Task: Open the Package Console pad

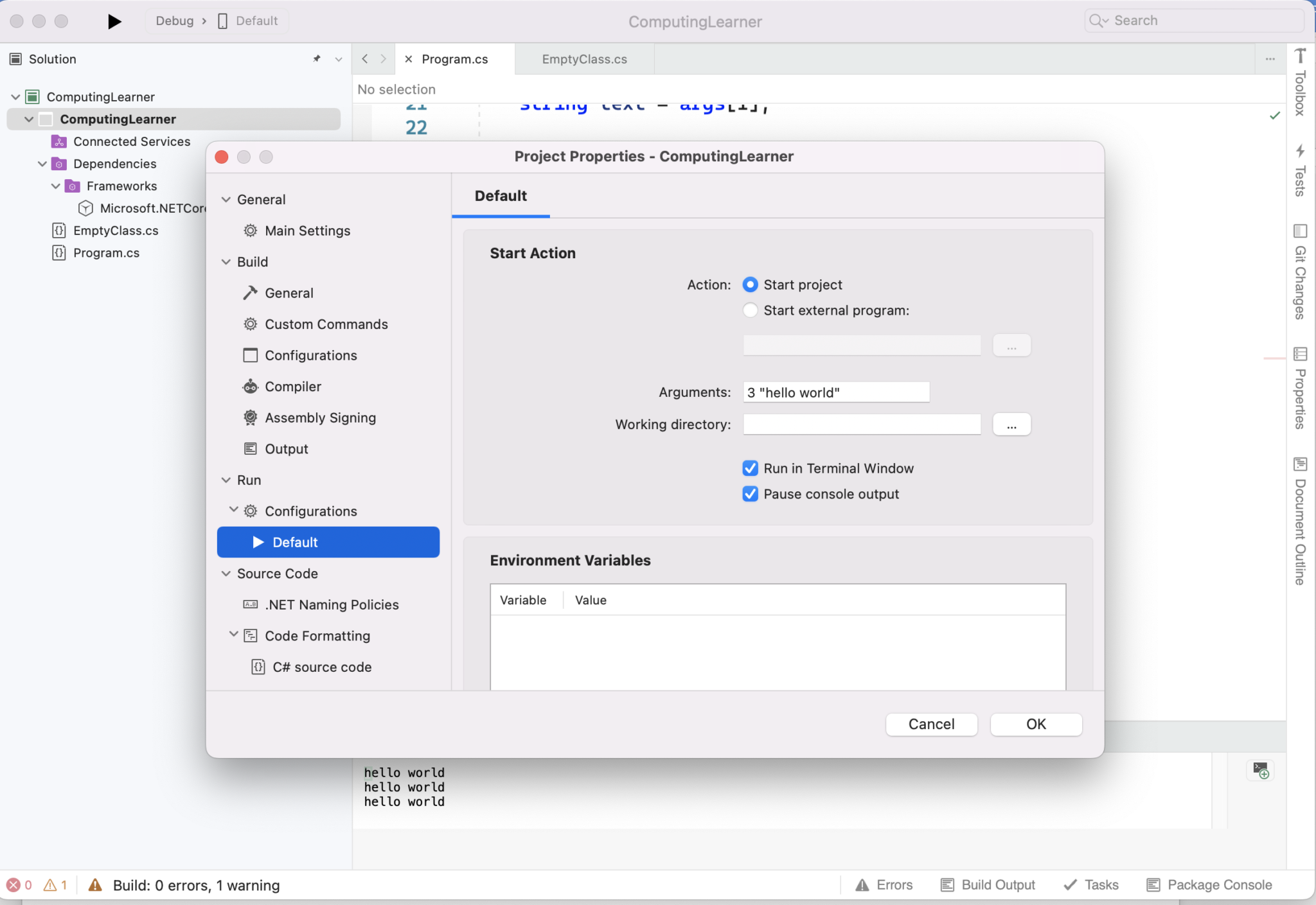Action: point(1209,885)
